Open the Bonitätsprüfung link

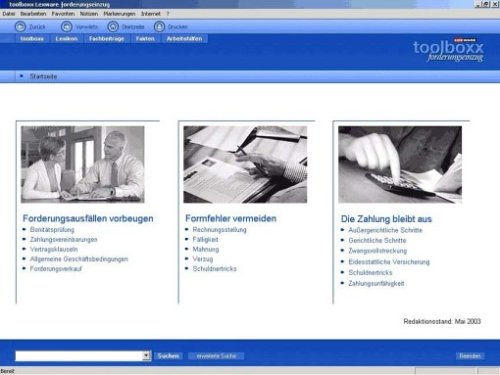pos(52,230)
